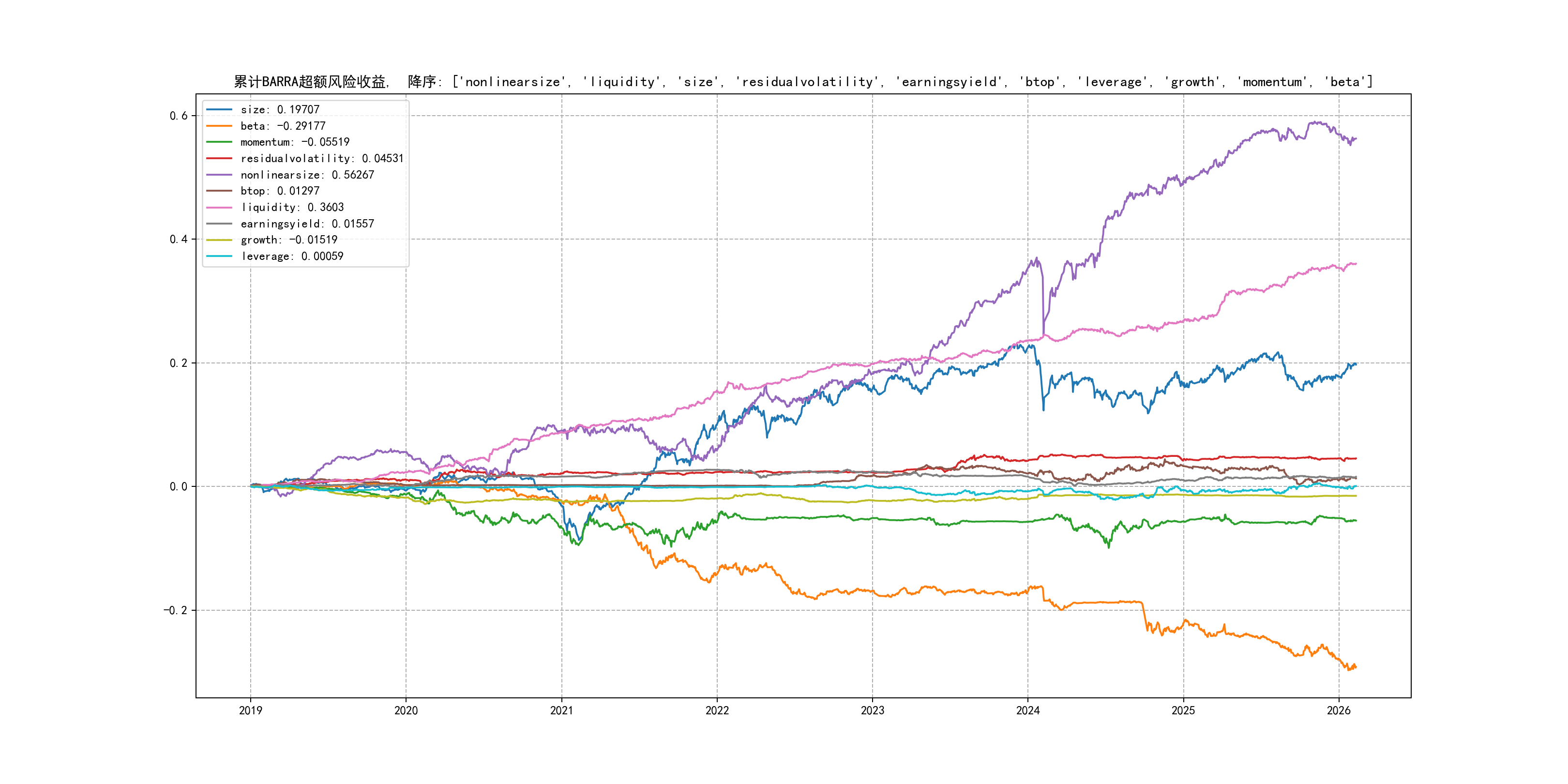1568x784 pixels.
Task: Click the 2026 x-axis tick label
Action: coord(1338,710)
